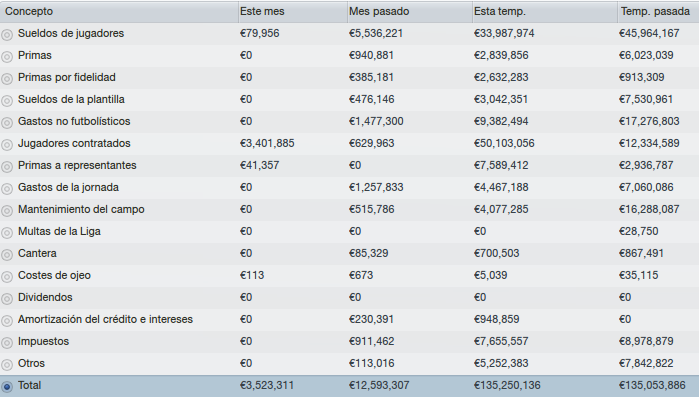
Task: Click the Impuestos row label
Action: click(43, 342)
